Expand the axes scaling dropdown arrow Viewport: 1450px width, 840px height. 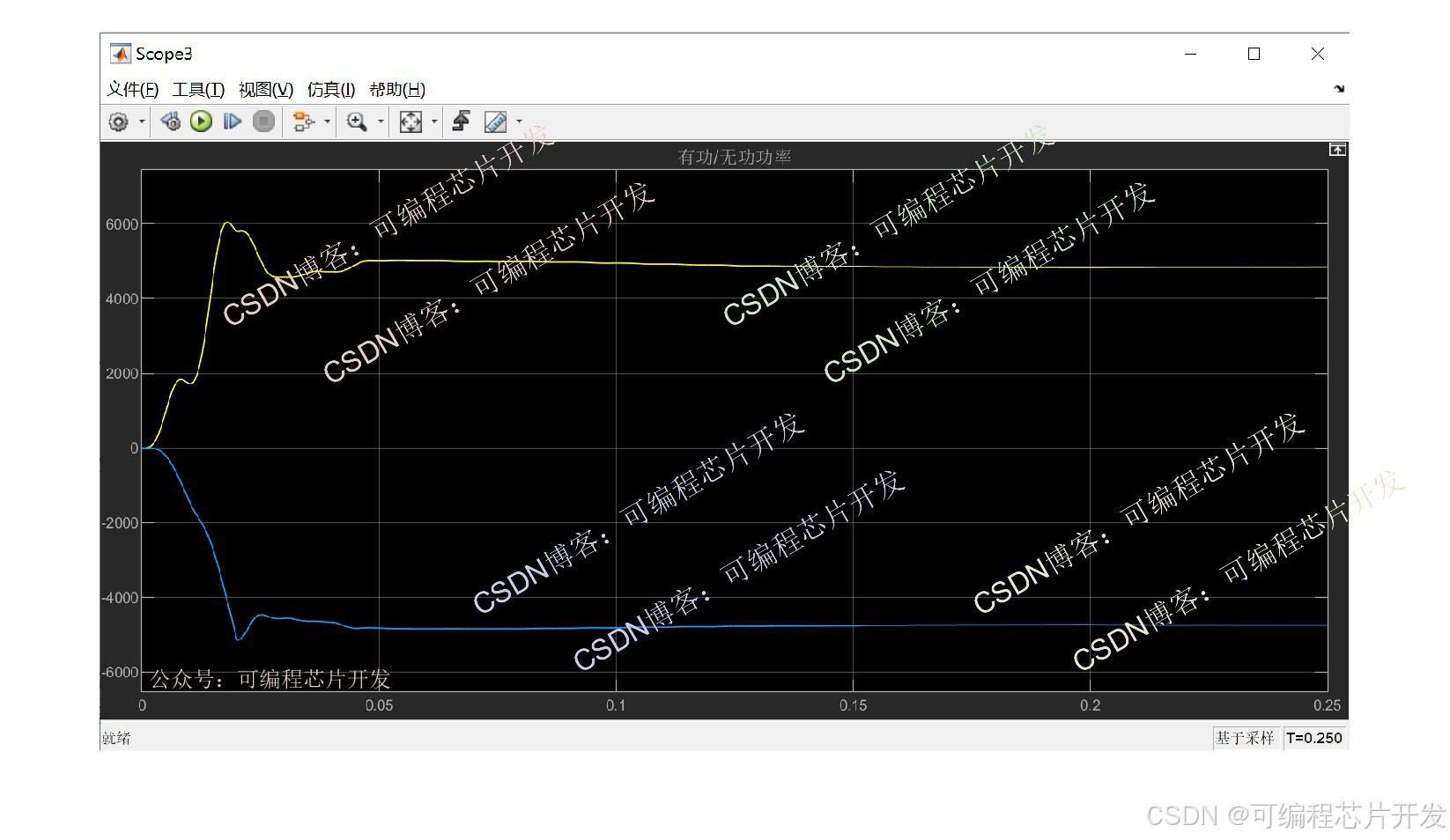(x=434, y=122)
